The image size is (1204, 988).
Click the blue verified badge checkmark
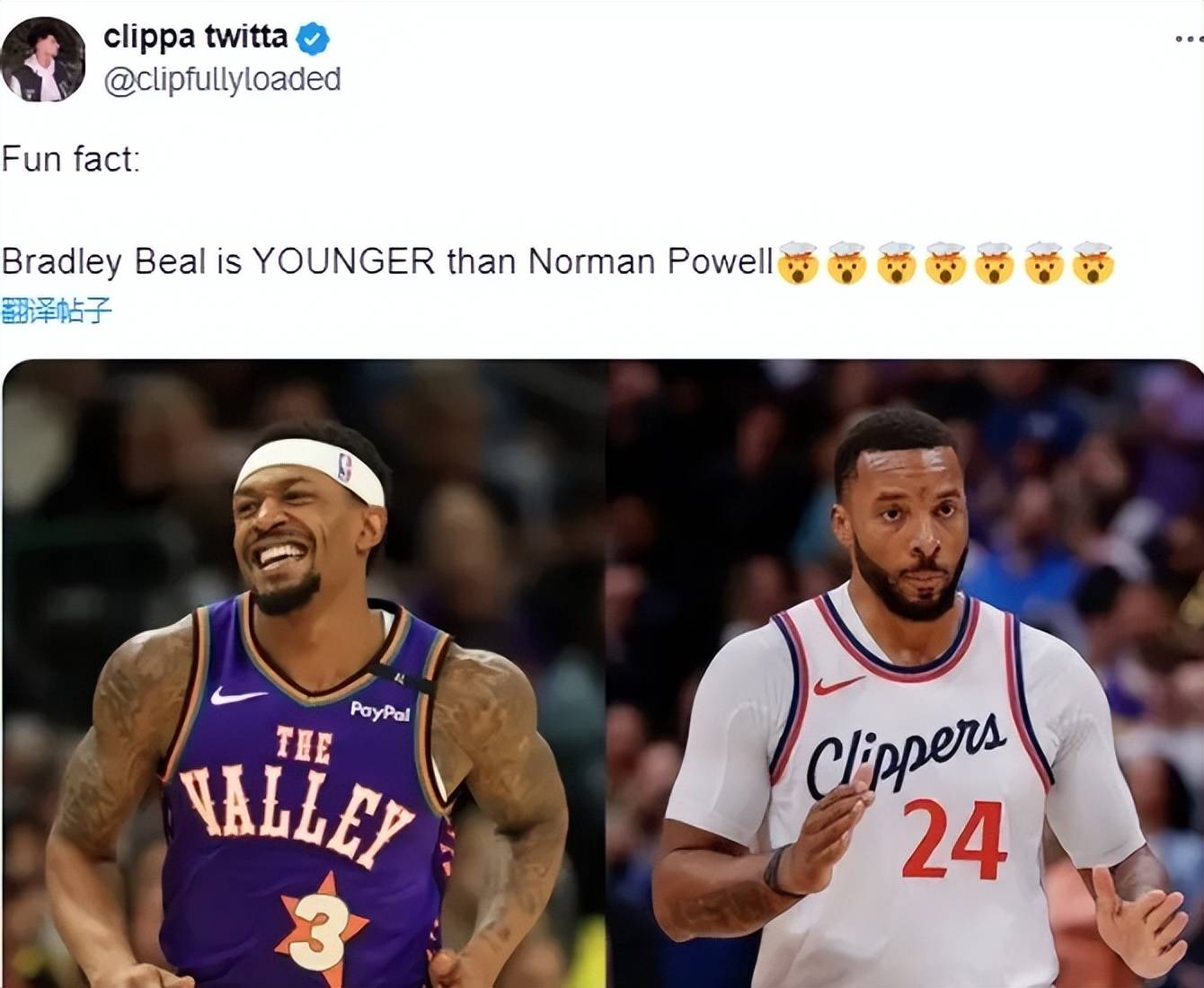point(313,39)
